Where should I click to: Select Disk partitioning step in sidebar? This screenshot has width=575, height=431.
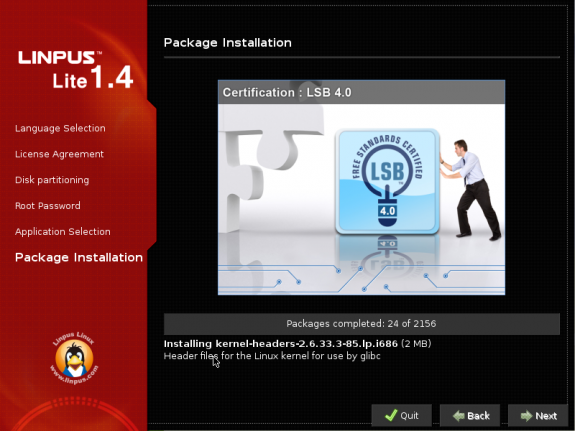[52, 180]
